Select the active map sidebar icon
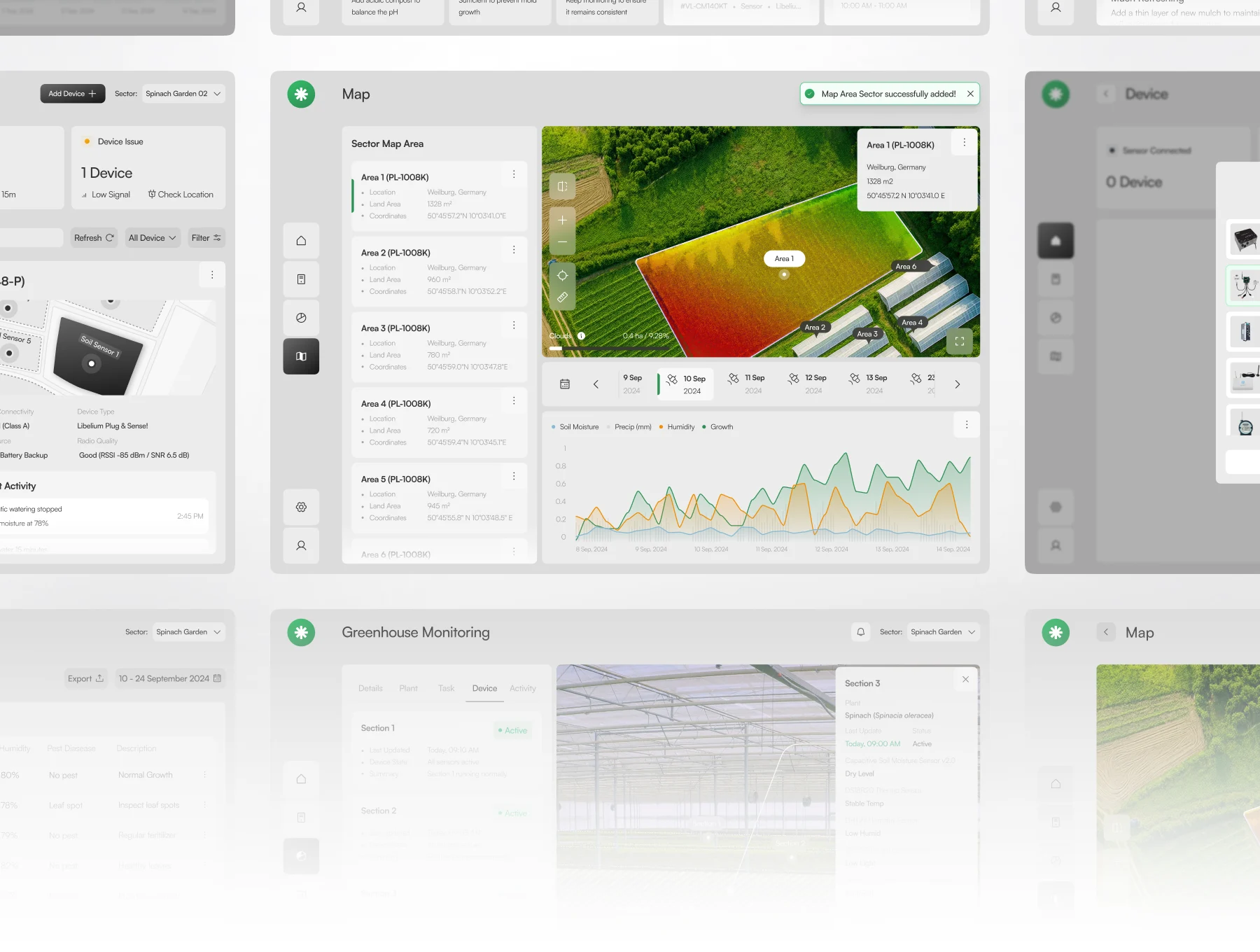This screenshot has width=1260, height=952. coord(301,356)
